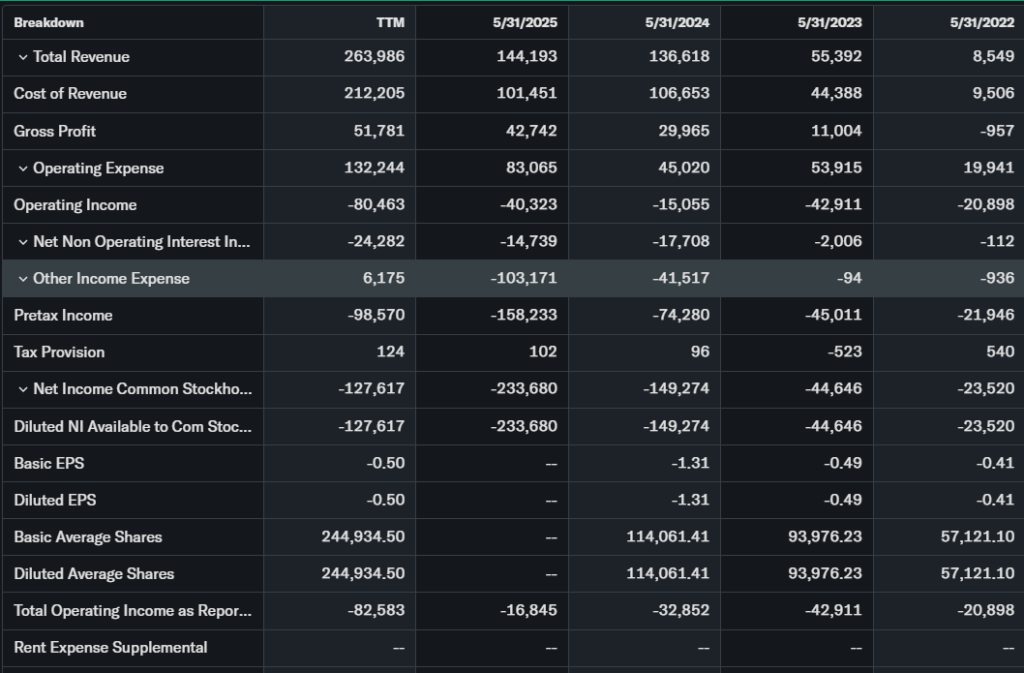This screenshot has height=673, width=1024.
Task: Click the Diluted Average Shares row label
Action: 94,574
